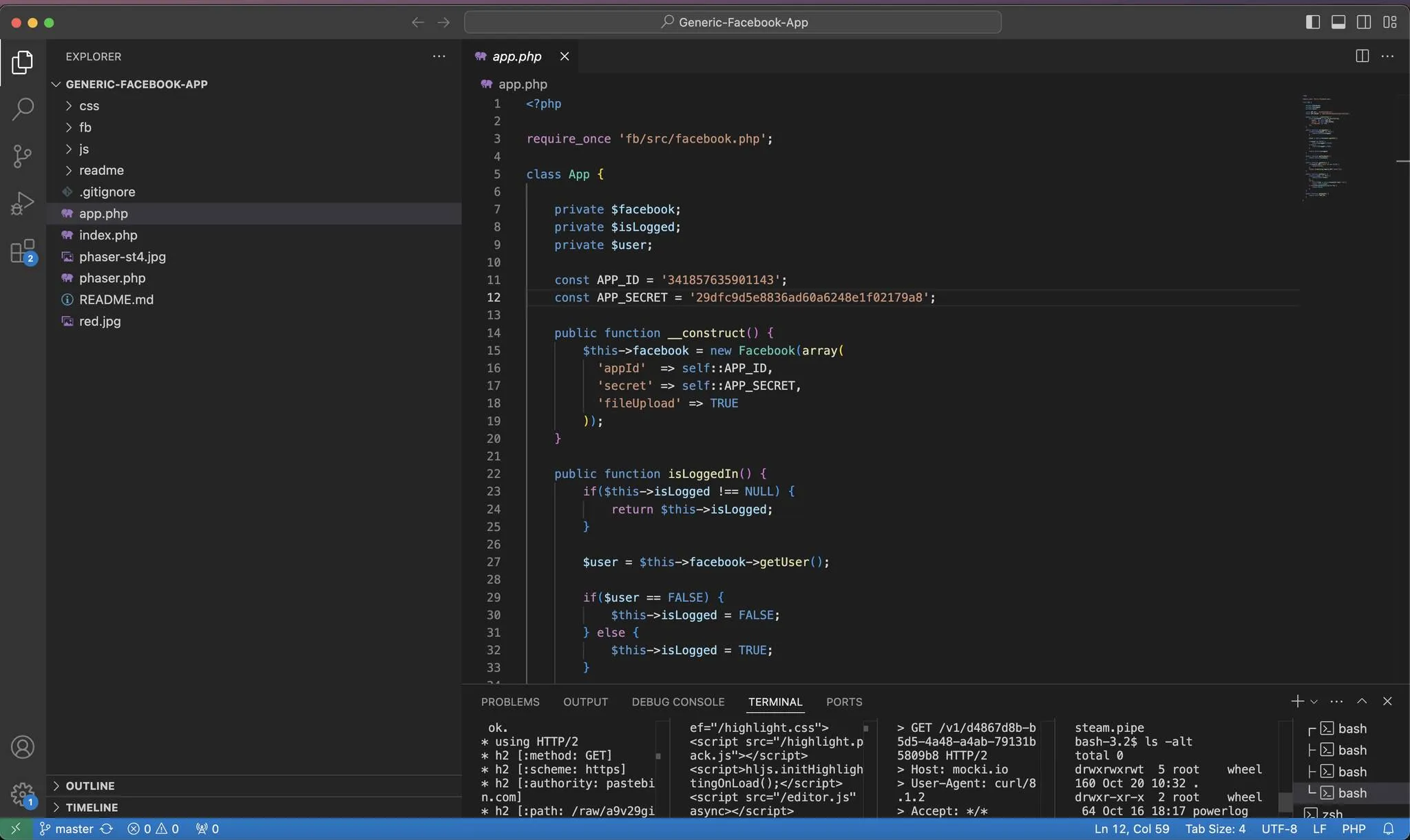Image resolution: width=1410 pixels, height=840 pixels.
Task: Toggle primary side bar visibility
Action: (1312, 22)
